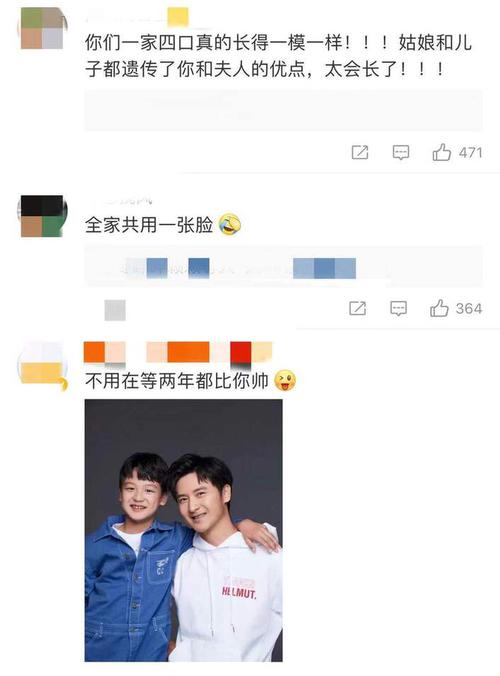View the father and son photo attachment
Screen dimensions: 500x676
[x=184, y=531]
